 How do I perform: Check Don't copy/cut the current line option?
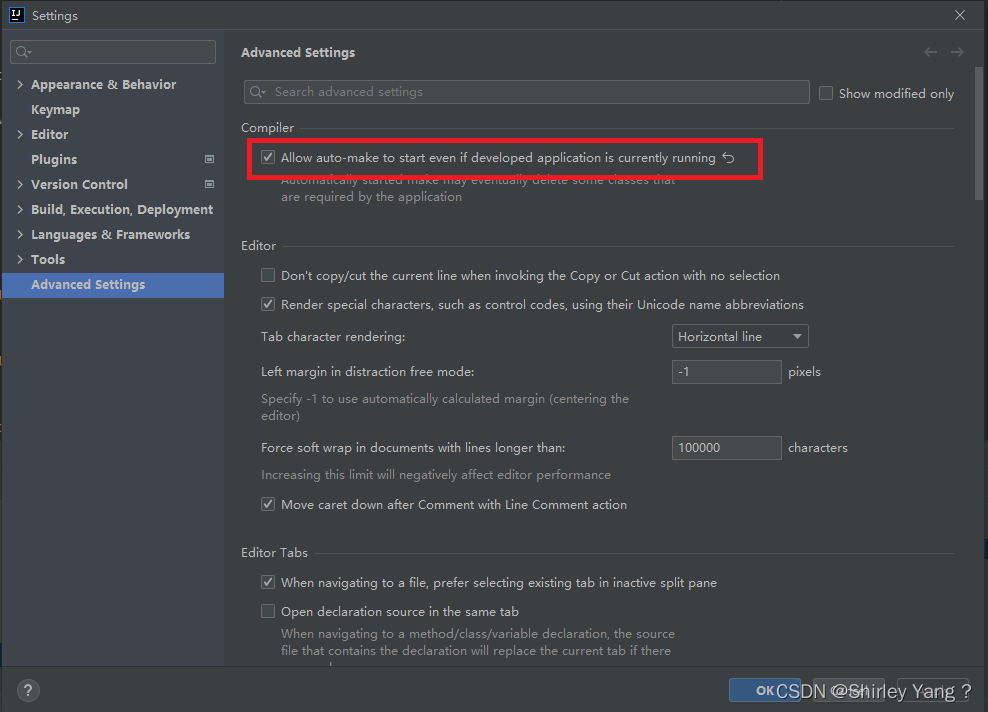(x=268, y=275)
